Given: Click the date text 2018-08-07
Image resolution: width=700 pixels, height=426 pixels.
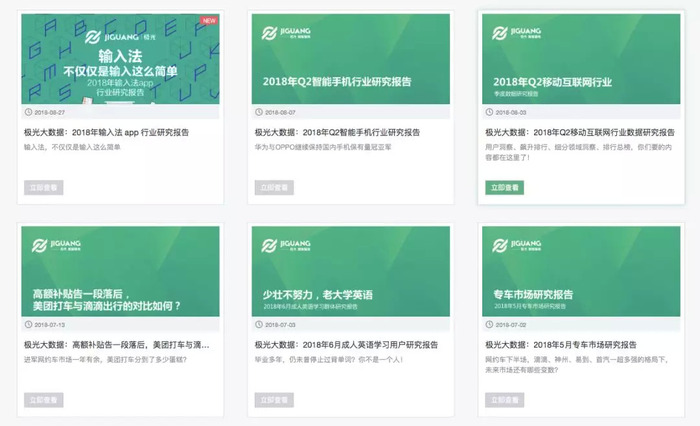Looking at the screenshot, I should pos(280,113).
